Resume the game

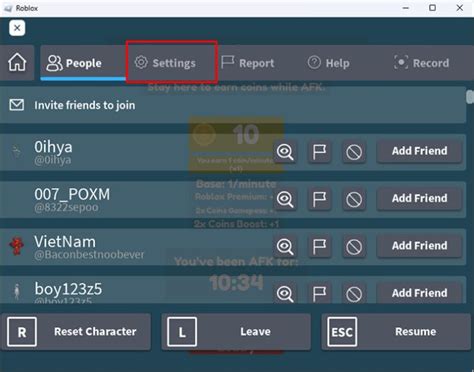(396, 332)
